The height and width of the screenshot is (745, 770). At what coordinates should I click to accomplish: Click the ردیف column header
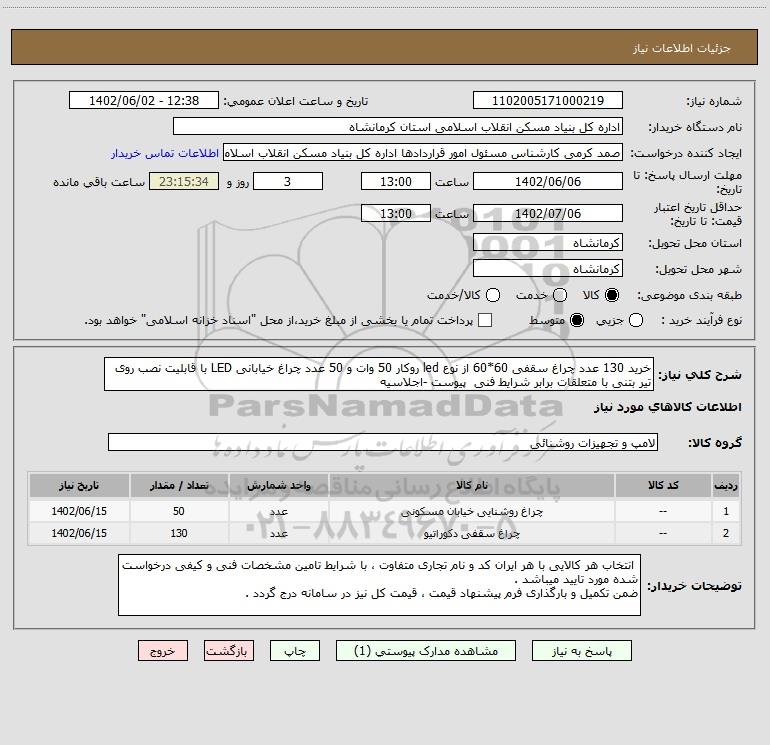726,485
